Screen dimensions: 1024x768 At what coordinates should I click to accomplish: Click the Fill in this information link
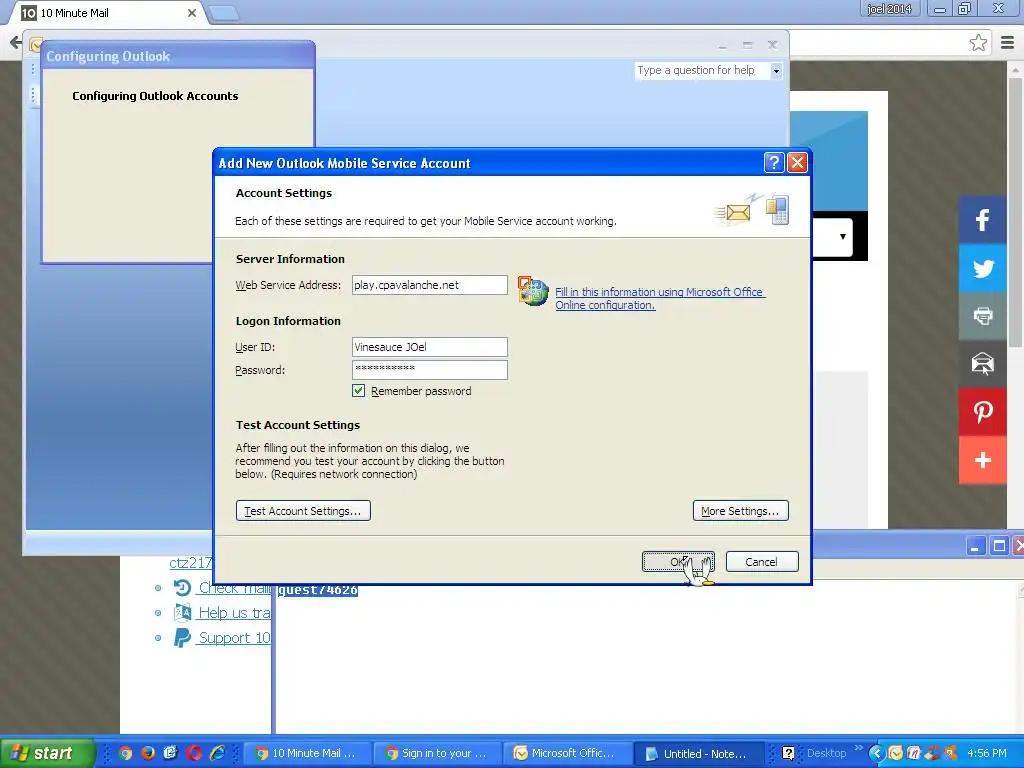click(659, 298)
